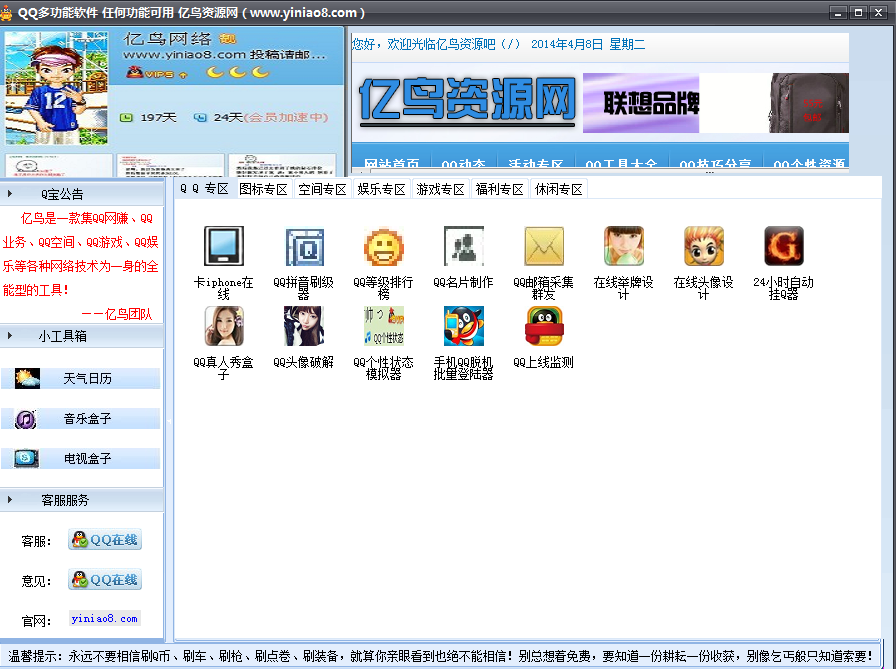Click the 联想品牌 advertisement banner

641,103
